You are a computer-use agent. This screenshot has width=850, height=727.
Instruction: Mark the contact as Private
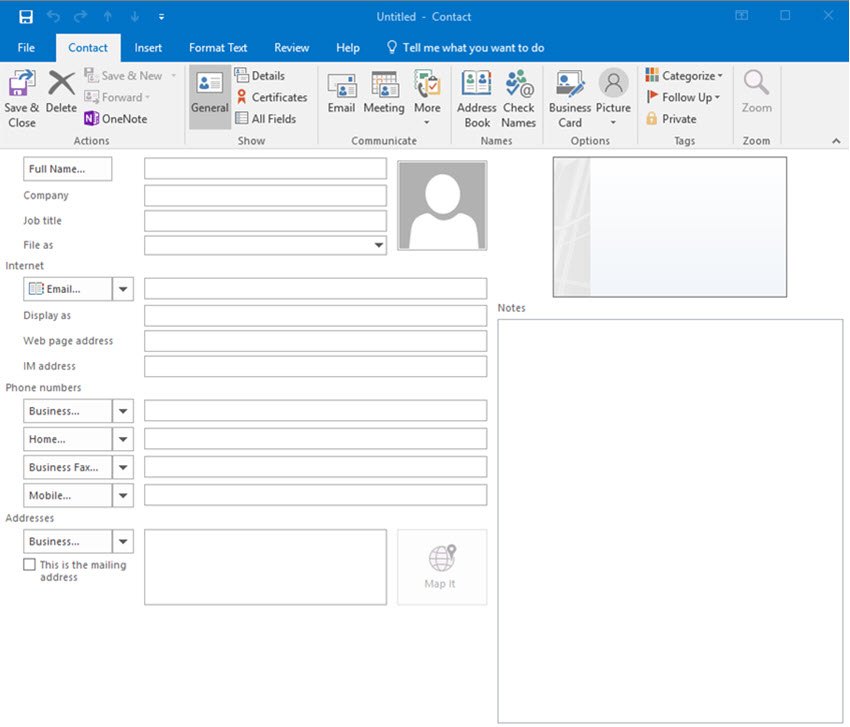click(671, 119)
